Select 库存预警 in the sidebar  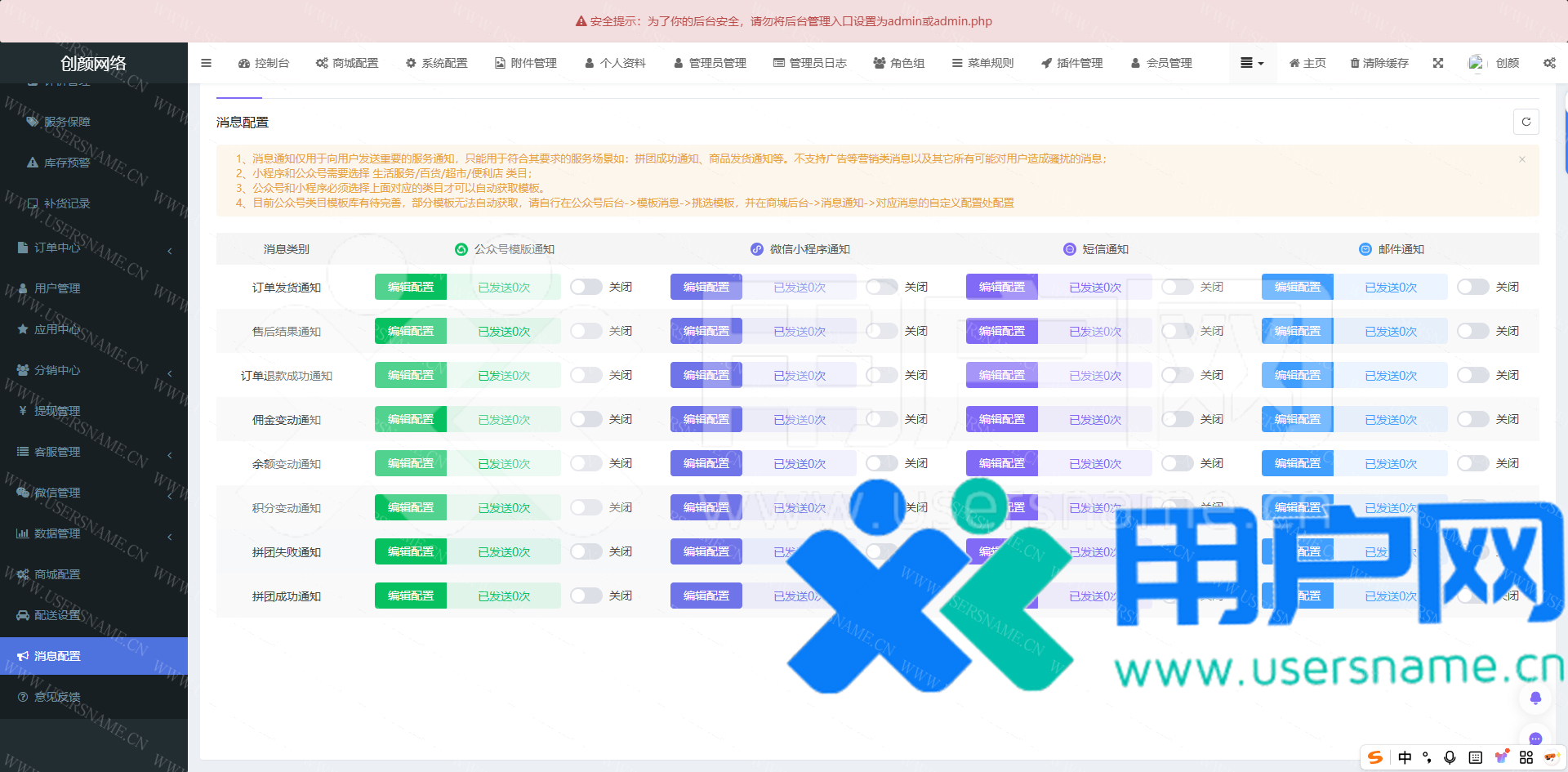coord(66,163)
